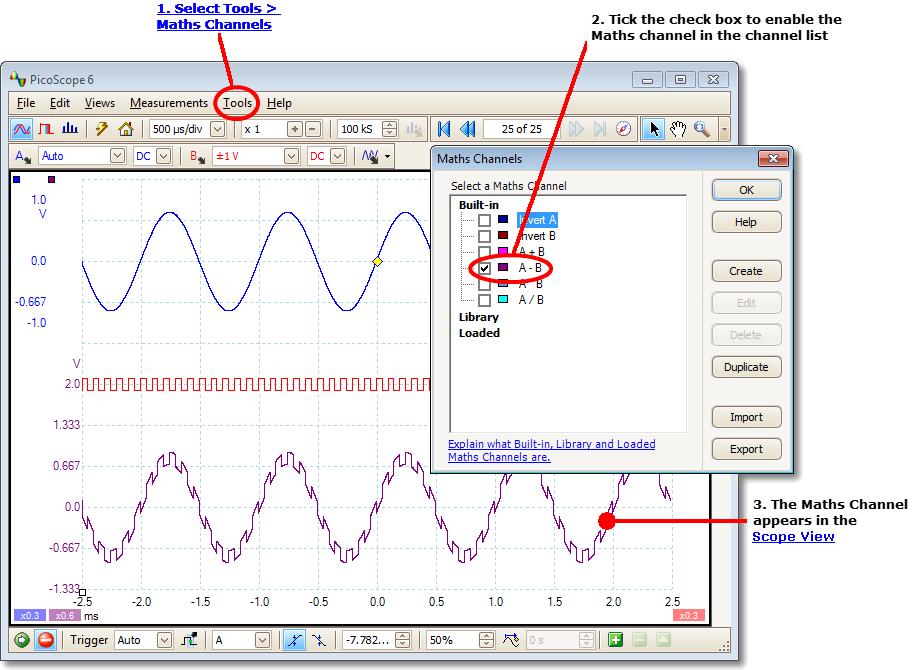Click the Invert A dark blue swatch
This screenshot has height=670, width=913.
click(x=503, y=219)
